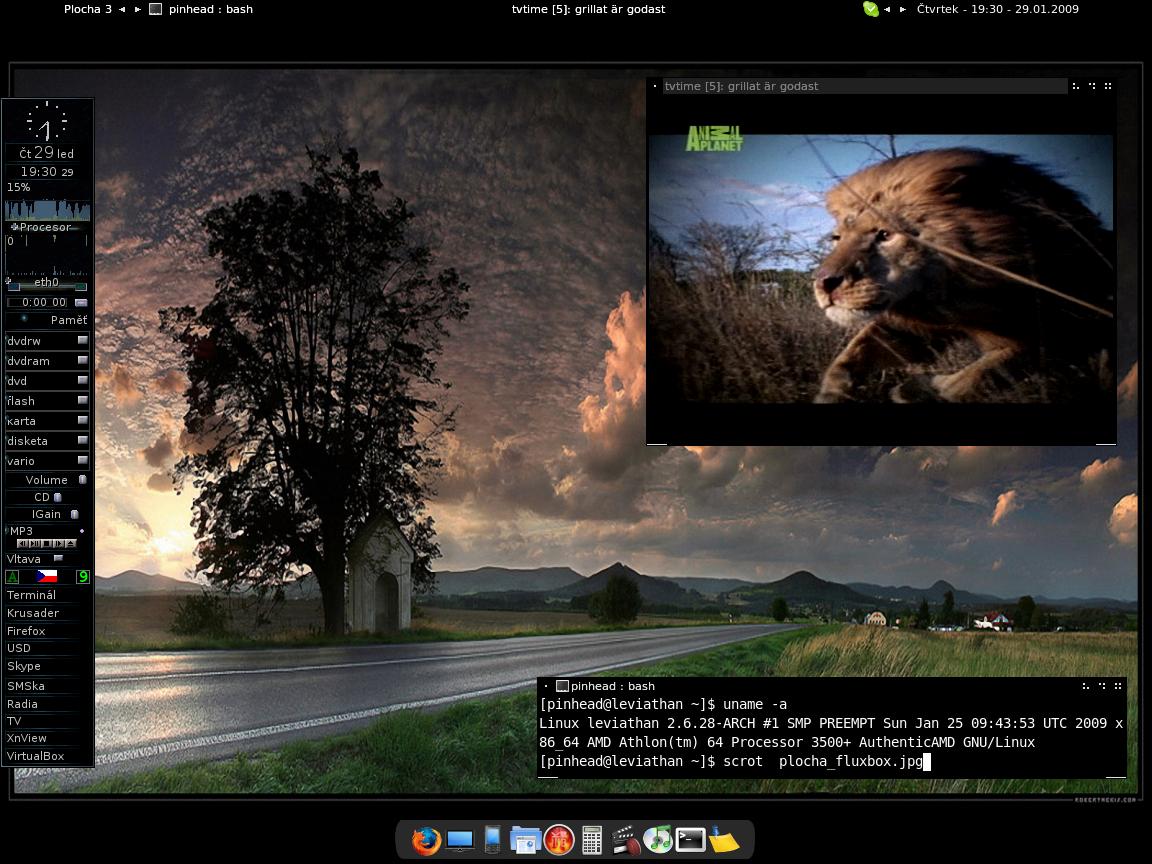Launch Radia from the side panel
Screen dimensions: 1152x864
pyautogui.click(x=23, y=704)
